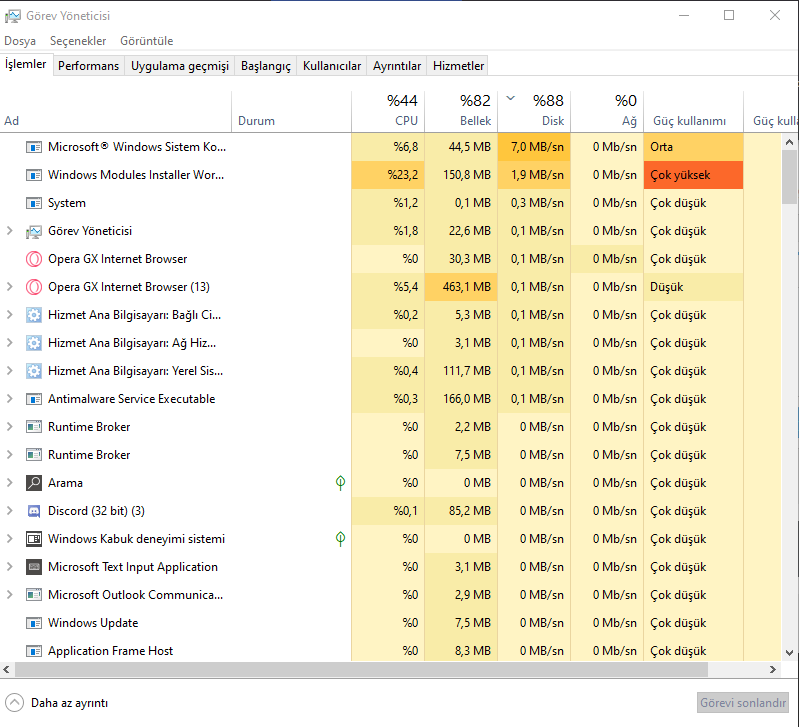This screenshot has width=799, height=727.
Task: Click the Application Frame Host icon
Action: click(34, 651)
